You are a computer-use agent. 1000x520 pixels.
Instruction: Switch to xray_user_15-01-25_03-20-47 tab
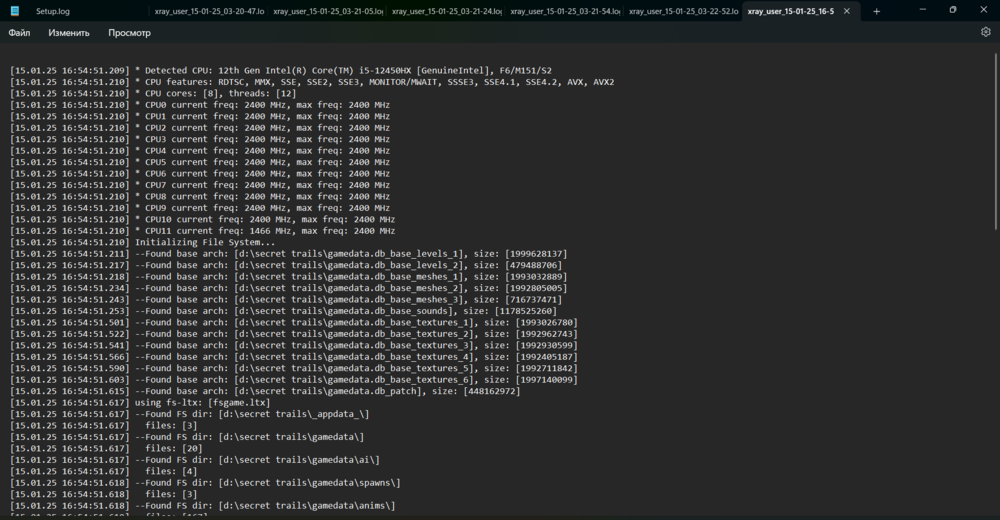pos(209,11)
